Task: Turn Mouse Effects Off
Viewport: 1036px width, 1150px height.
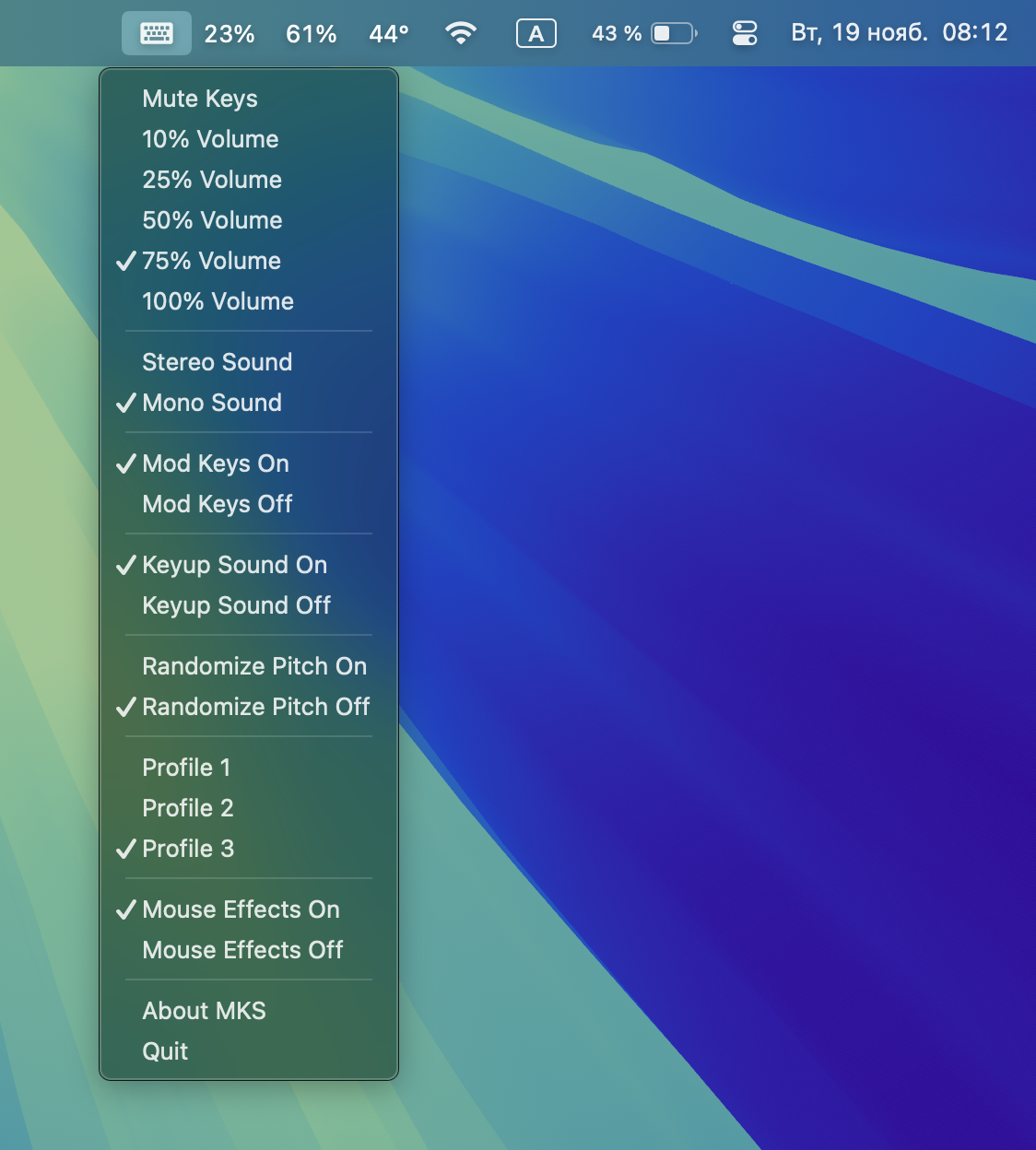Action: pos(242,950)
